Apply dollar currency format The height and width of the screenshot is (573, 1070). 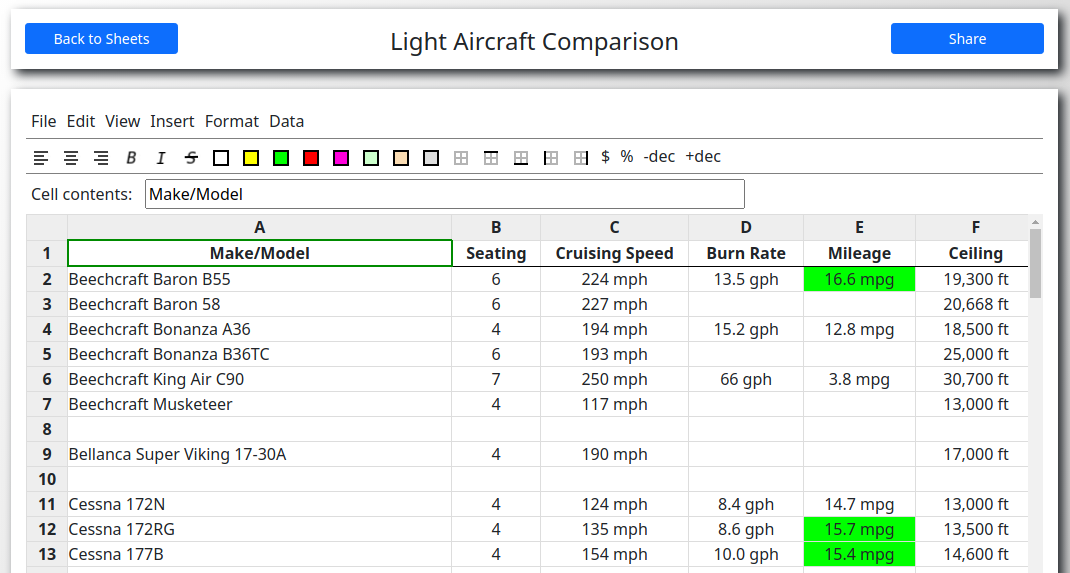(605, 157)
